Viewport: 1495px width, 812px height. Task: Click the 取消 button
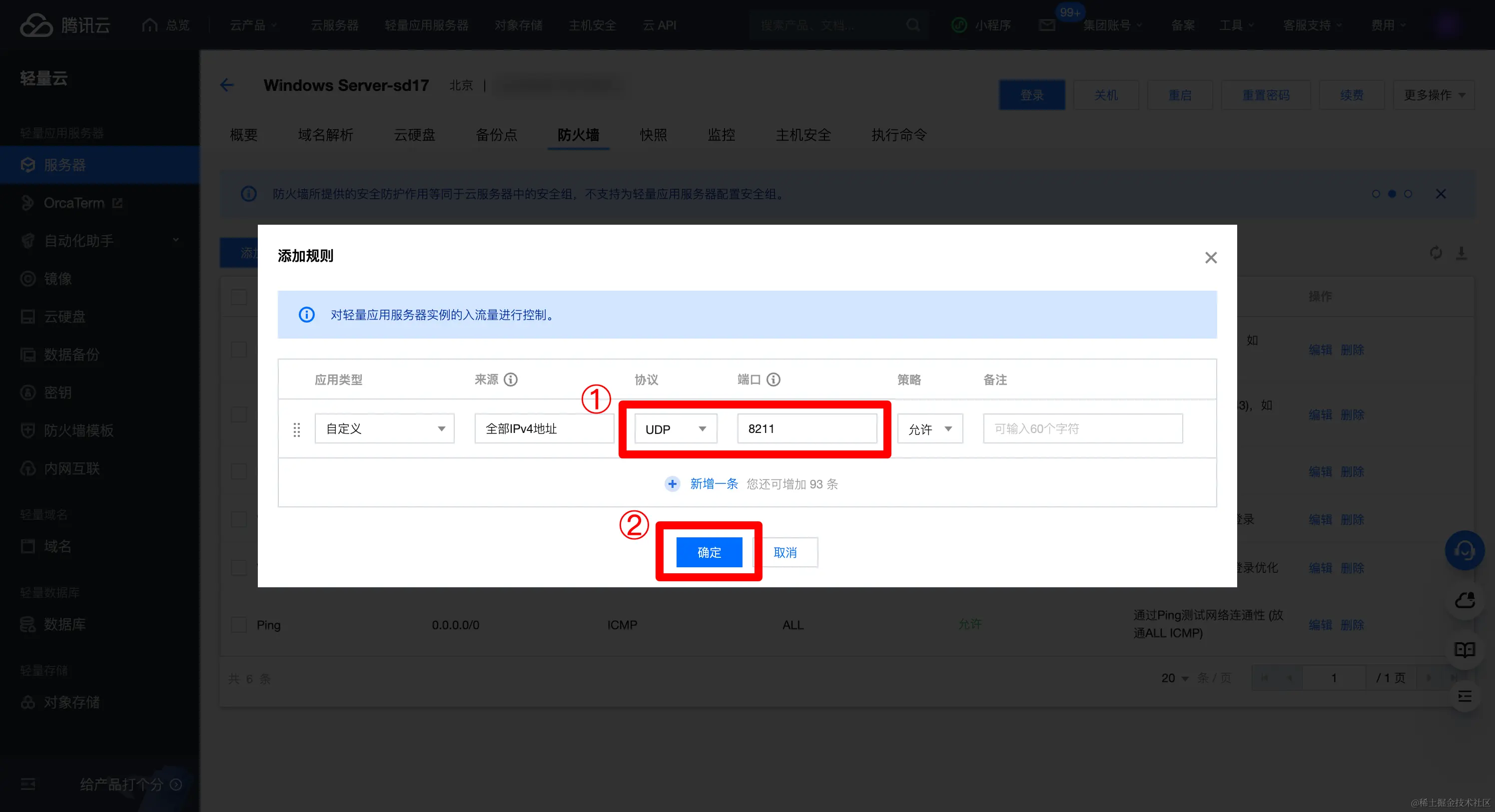click(785, 552)
